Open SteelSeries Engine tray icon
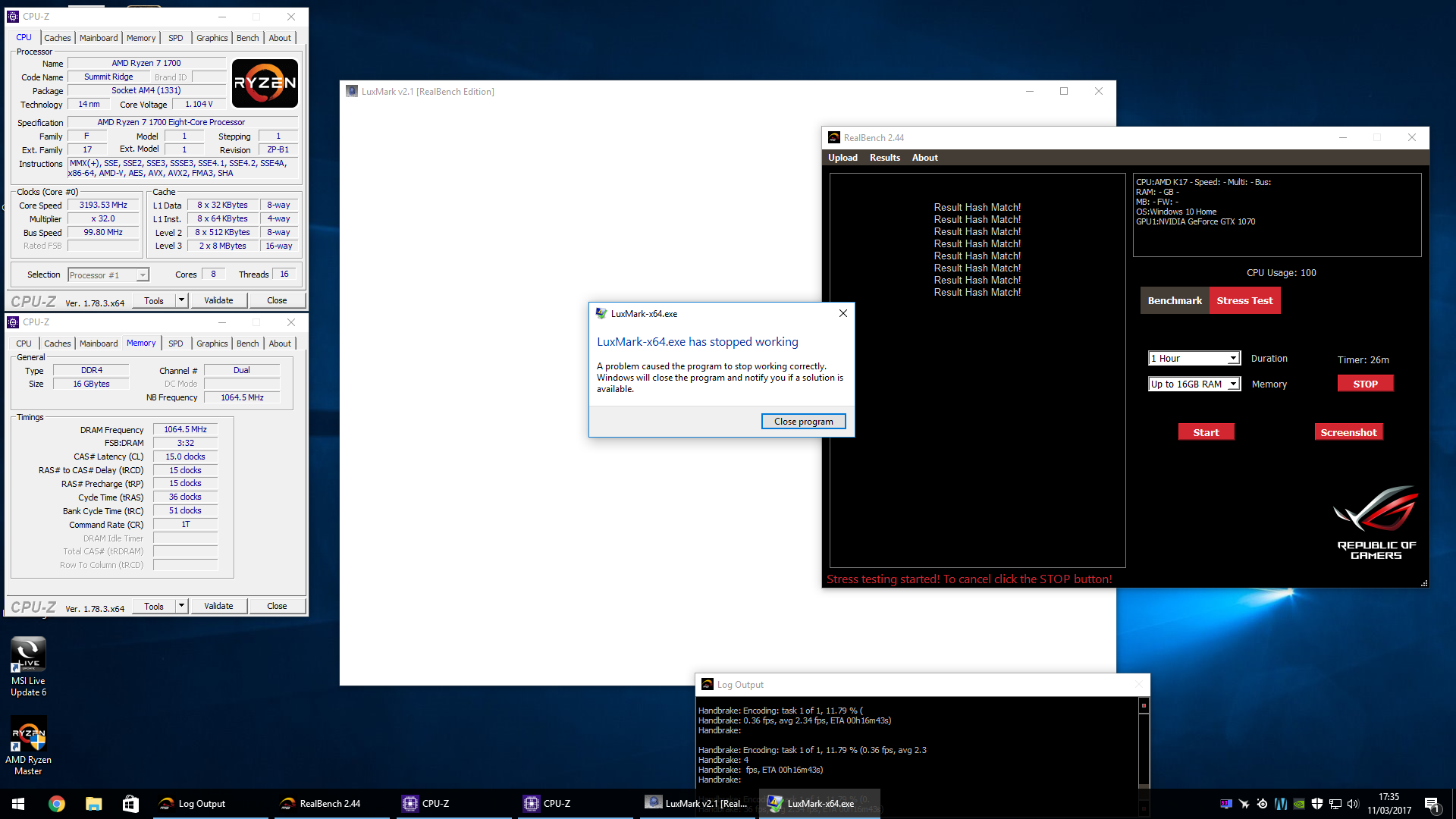Screen dimensions: 1456x819 (x=1262, y=804)
